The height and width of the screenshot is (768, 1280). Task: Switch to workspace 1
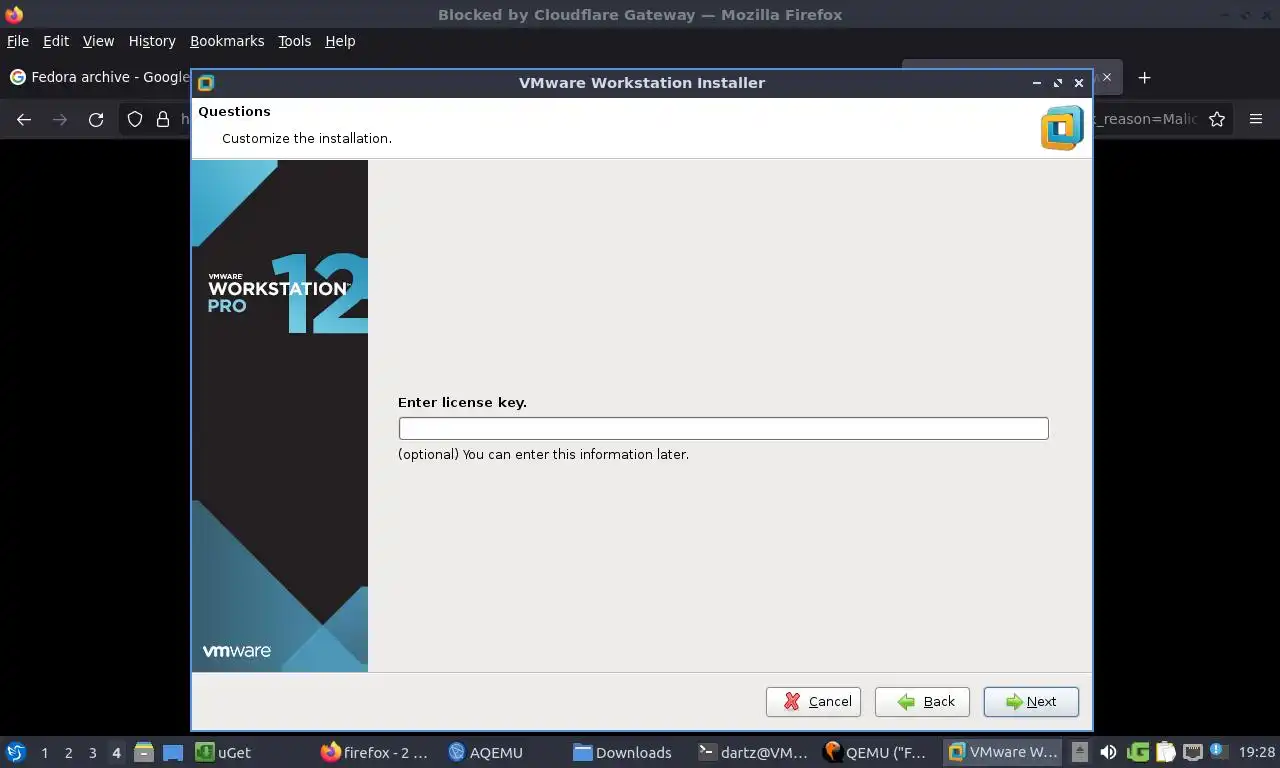tap(44, 753)
